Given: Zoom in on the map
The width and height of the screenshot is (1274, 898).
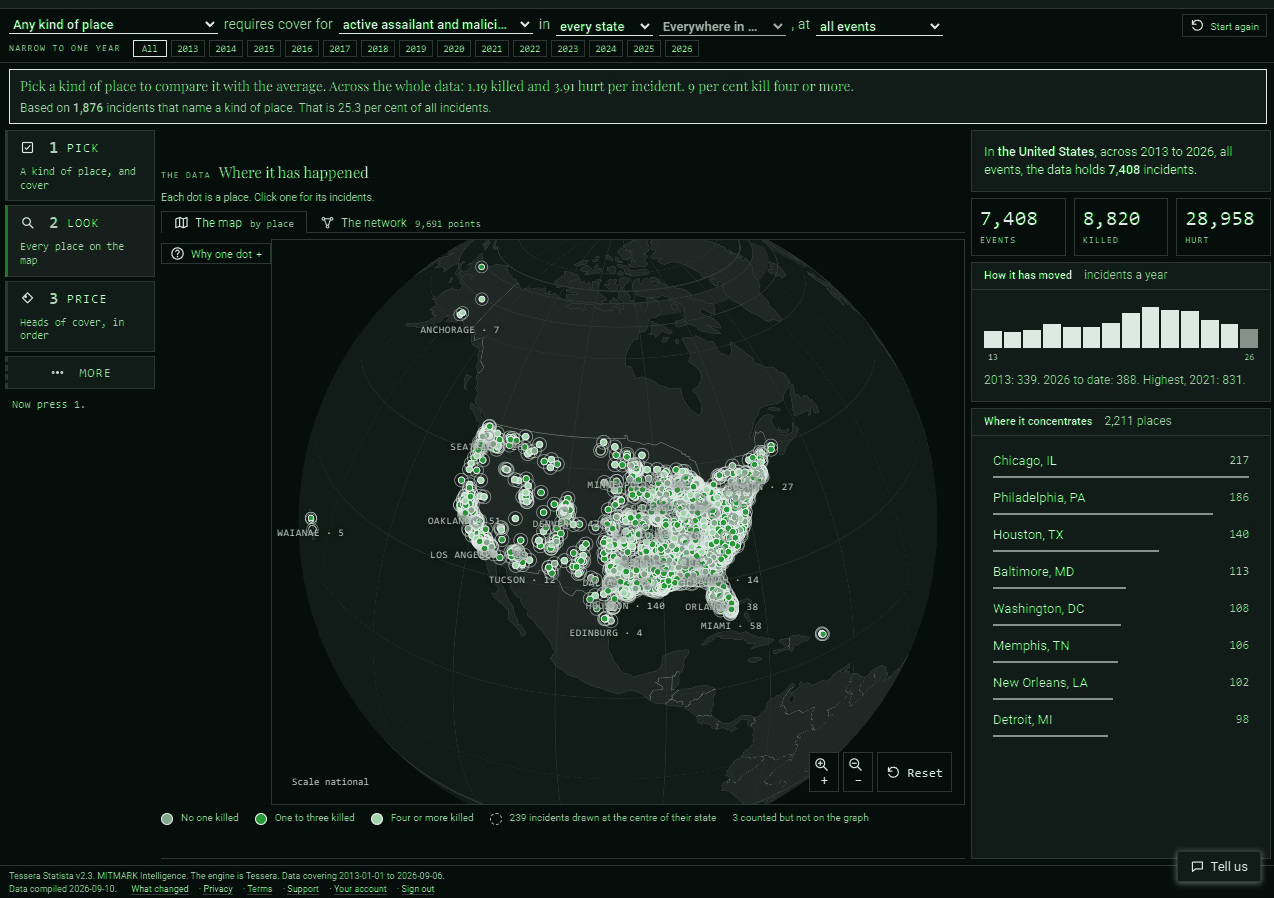Looking at the screenshot, I should 823,771.
